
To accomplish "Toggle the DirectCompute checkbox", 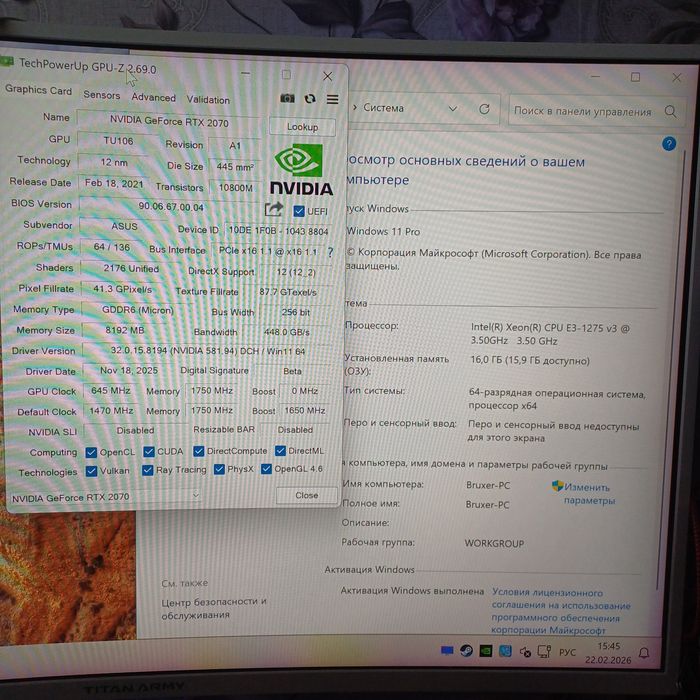I will tap(199, 451).
